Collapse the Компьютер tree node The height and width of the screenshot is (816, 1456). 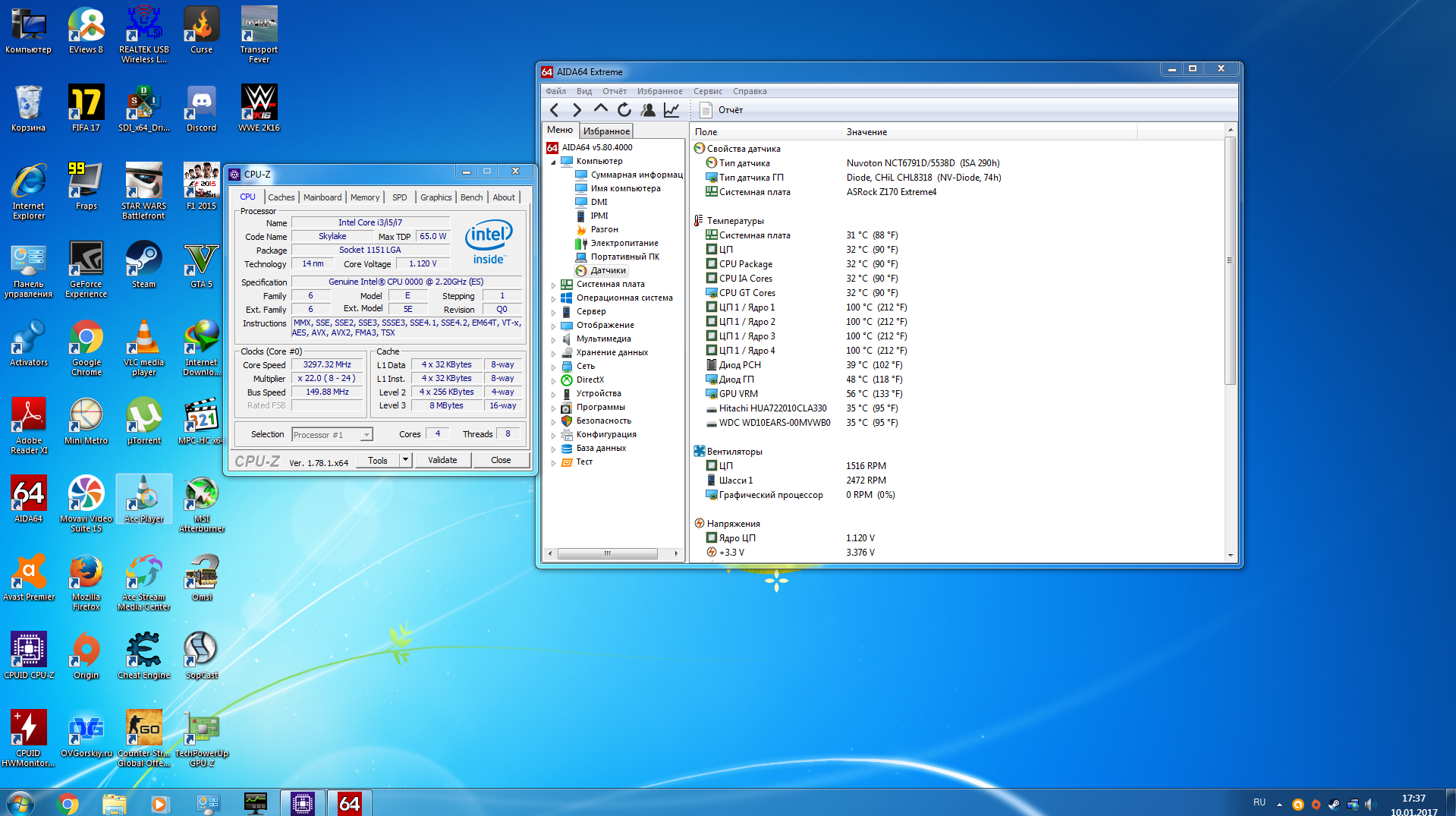click(553, 162)
